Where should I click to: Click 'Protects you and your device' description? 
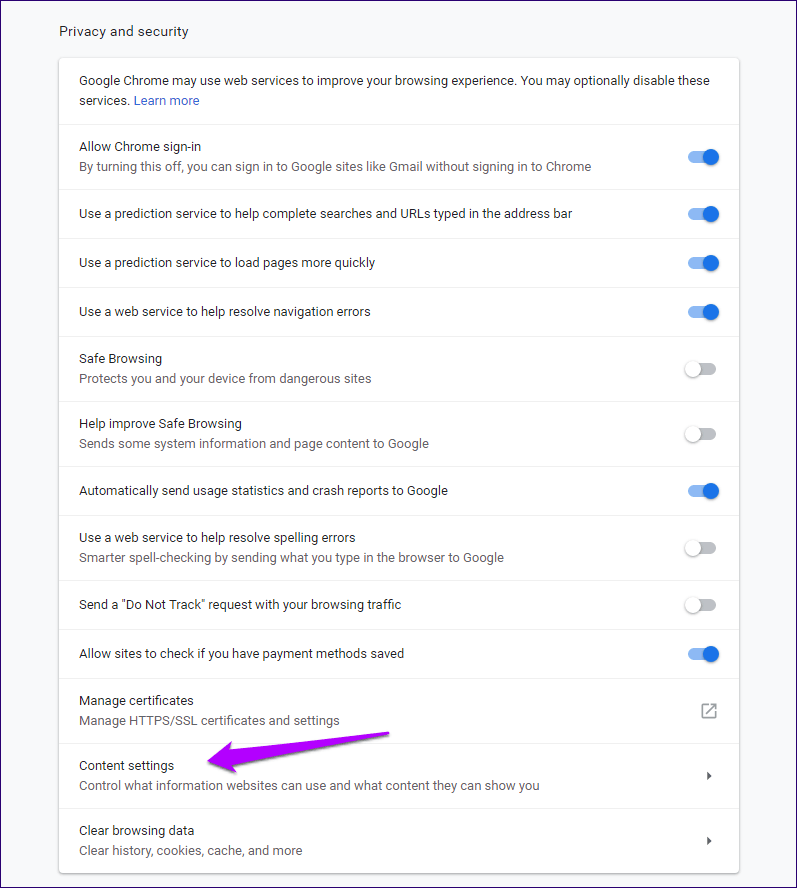pos(225,378)
